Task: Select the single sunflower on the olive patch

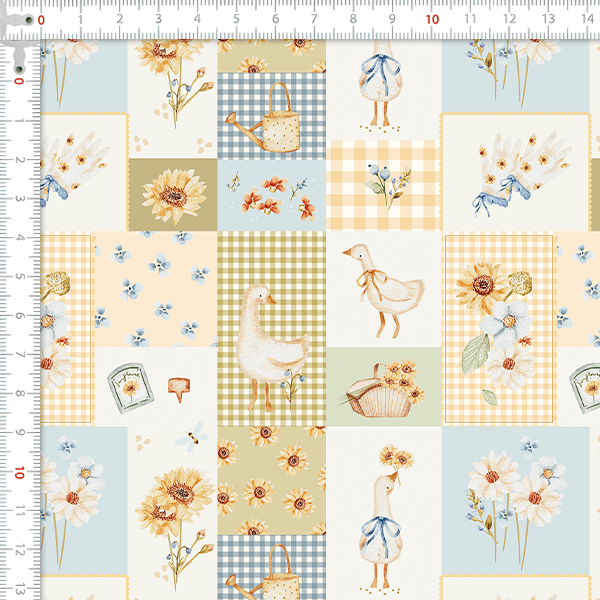Action: click(x=174, y=195)
